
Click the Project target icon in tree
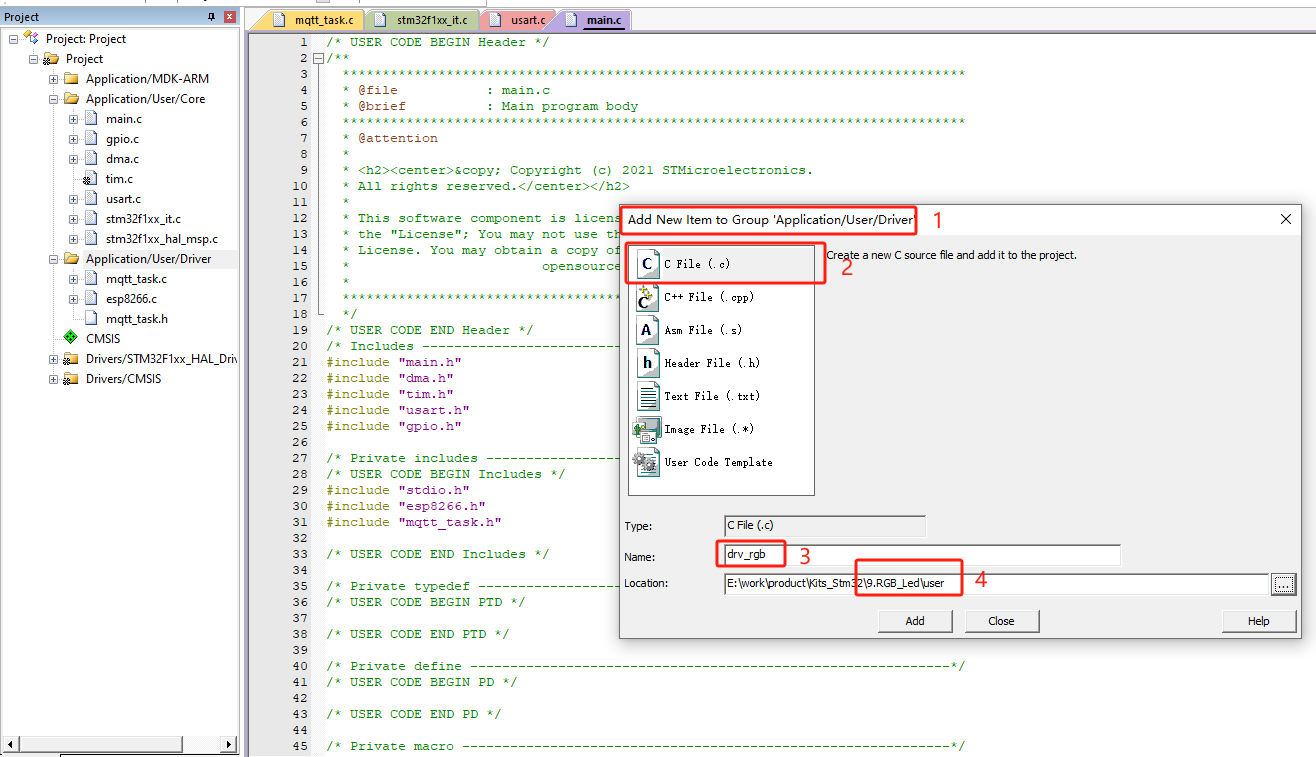pos(51,59)
